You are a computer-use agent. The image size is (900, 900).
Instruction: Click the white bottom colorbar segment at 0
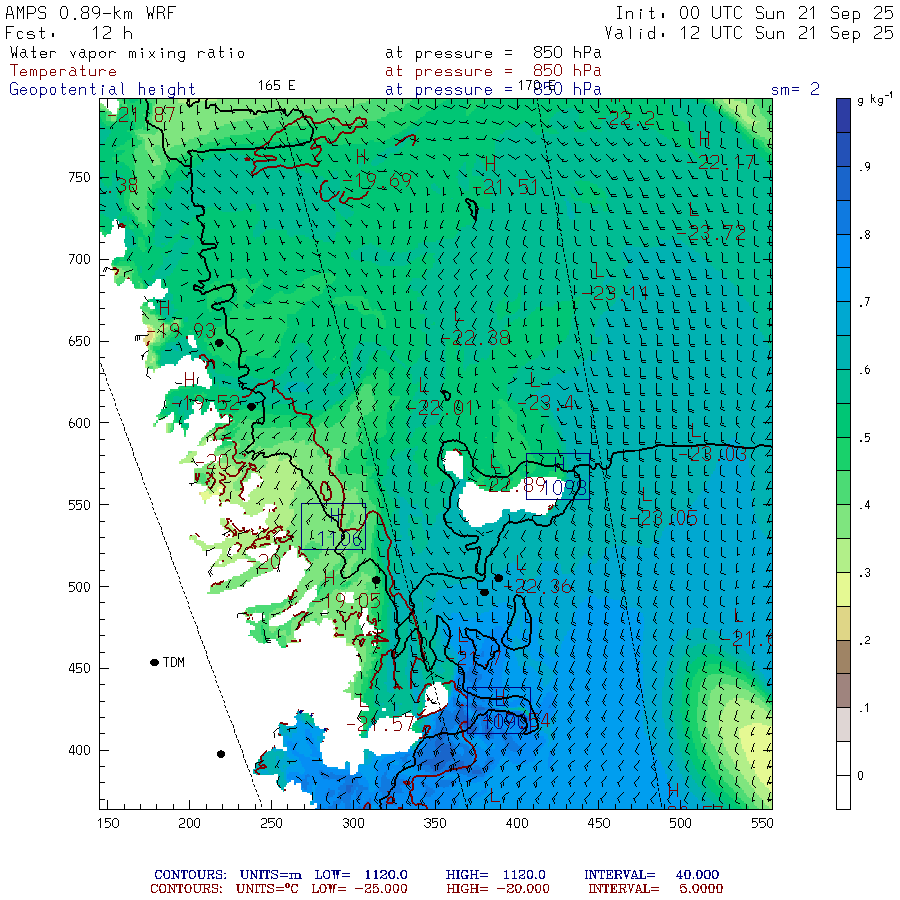(843, 792)
